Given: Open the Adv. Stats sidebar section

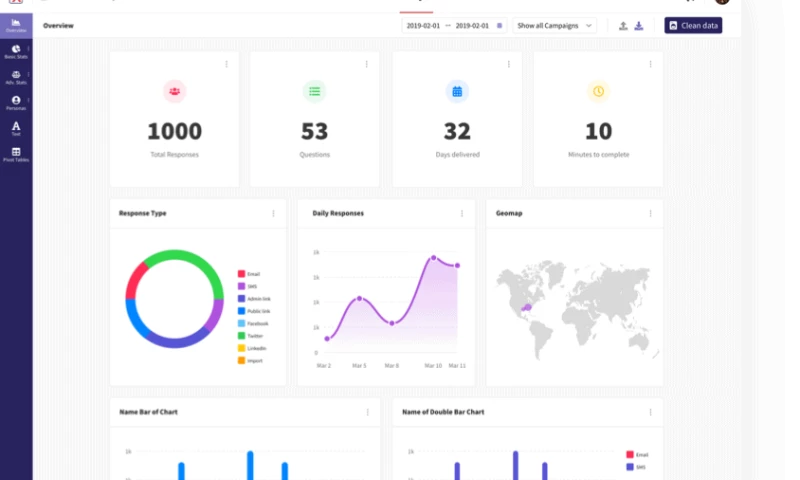Looking at the screenshot, I should [16, 77].
